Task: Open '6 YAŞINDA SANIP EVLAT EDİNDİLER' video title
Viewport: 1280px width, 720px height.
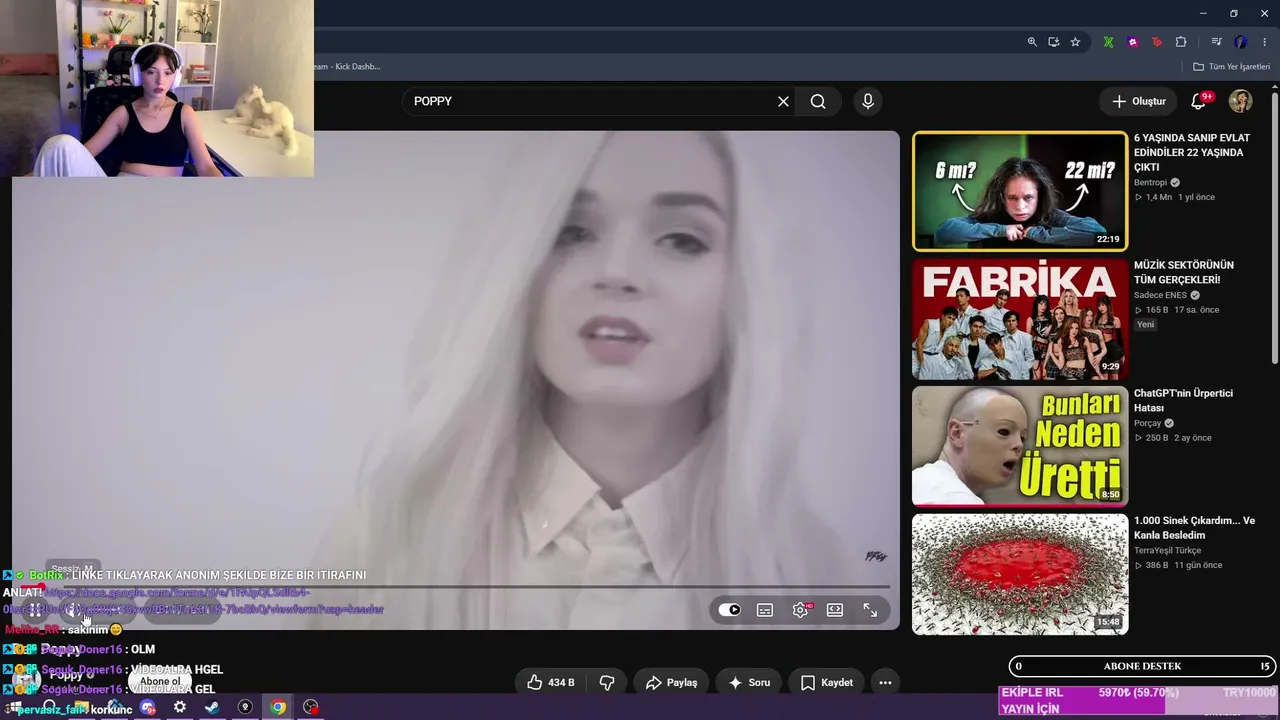Action: point(1192,153)
